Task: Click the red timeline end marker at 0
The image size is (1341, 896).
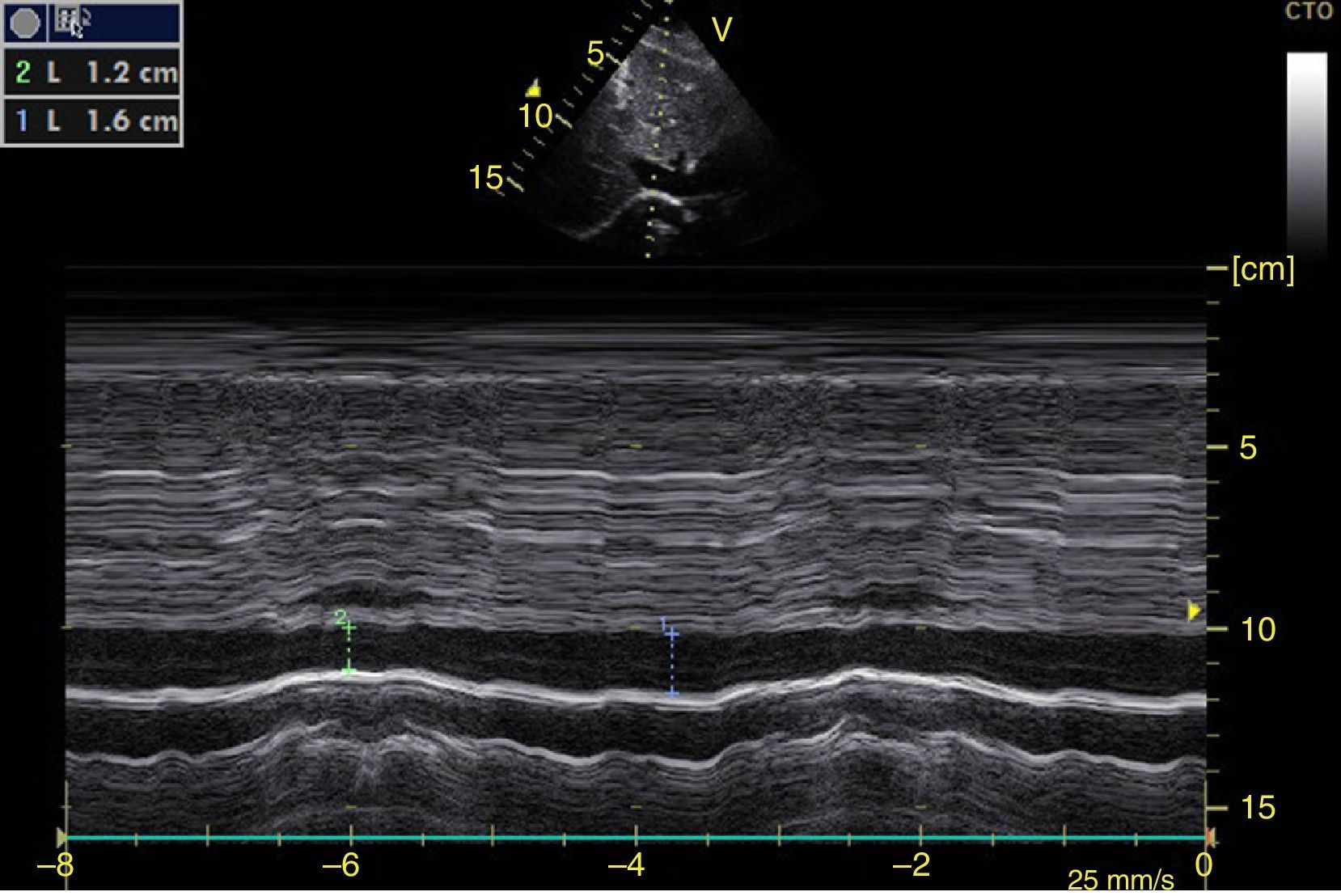Action: pos(1209,837)
